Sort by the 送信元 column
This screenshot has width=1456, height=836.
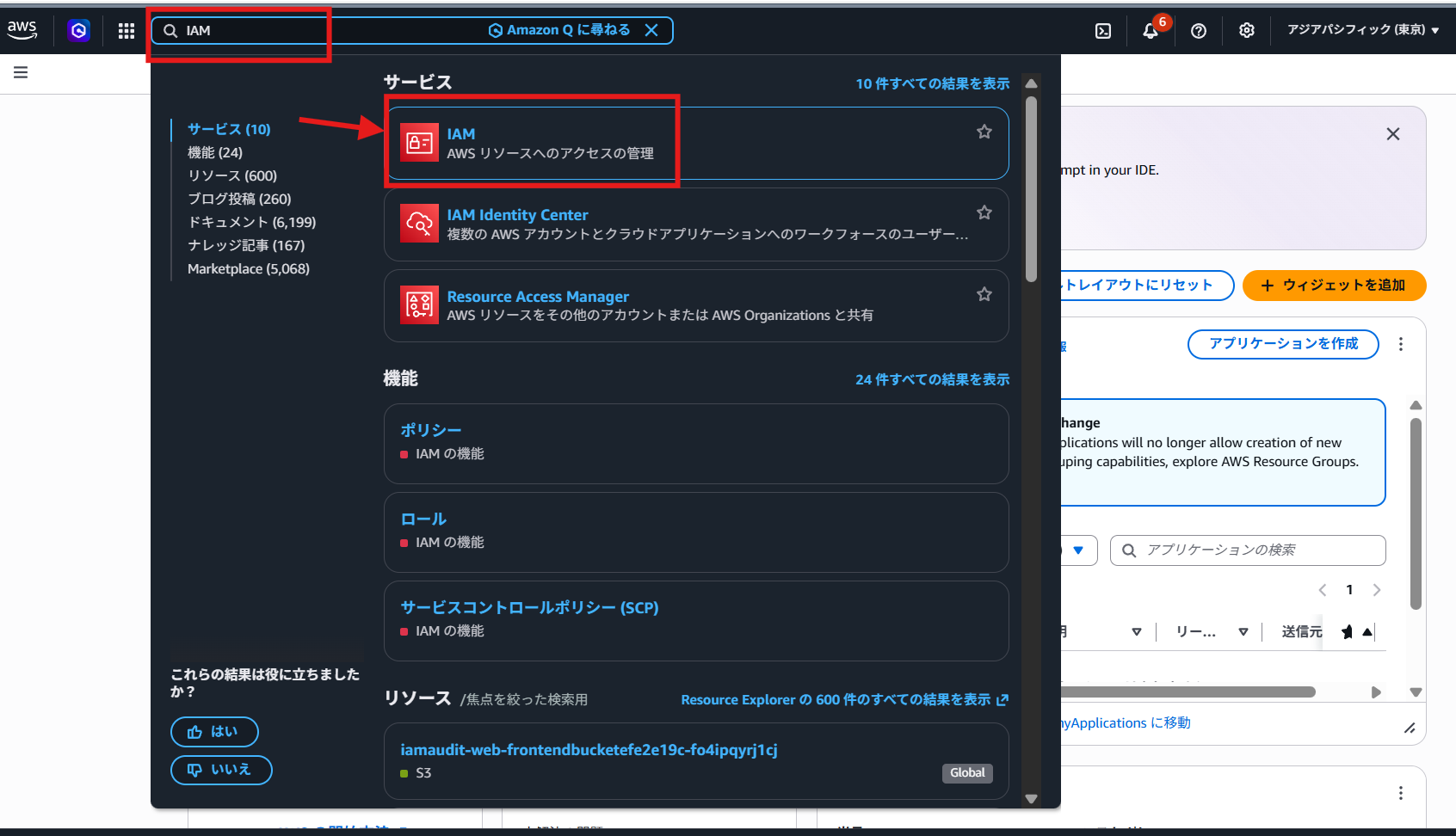point(1301,632)
